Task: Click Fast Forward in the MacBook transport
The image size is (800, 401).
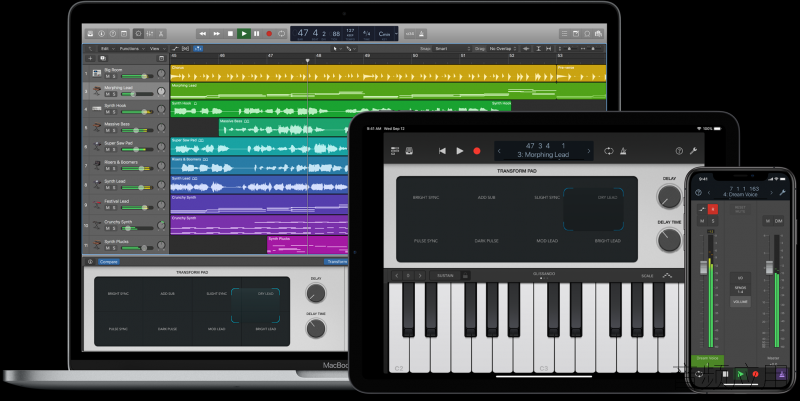Action: (x=217, y=34)
